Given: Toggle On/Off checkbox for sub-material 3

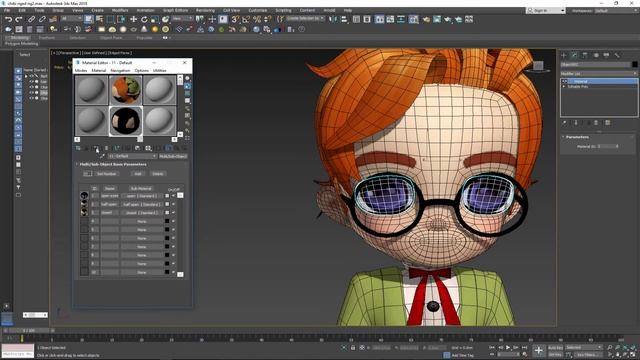Looking at the screenshot, I should tap(173, 213).
